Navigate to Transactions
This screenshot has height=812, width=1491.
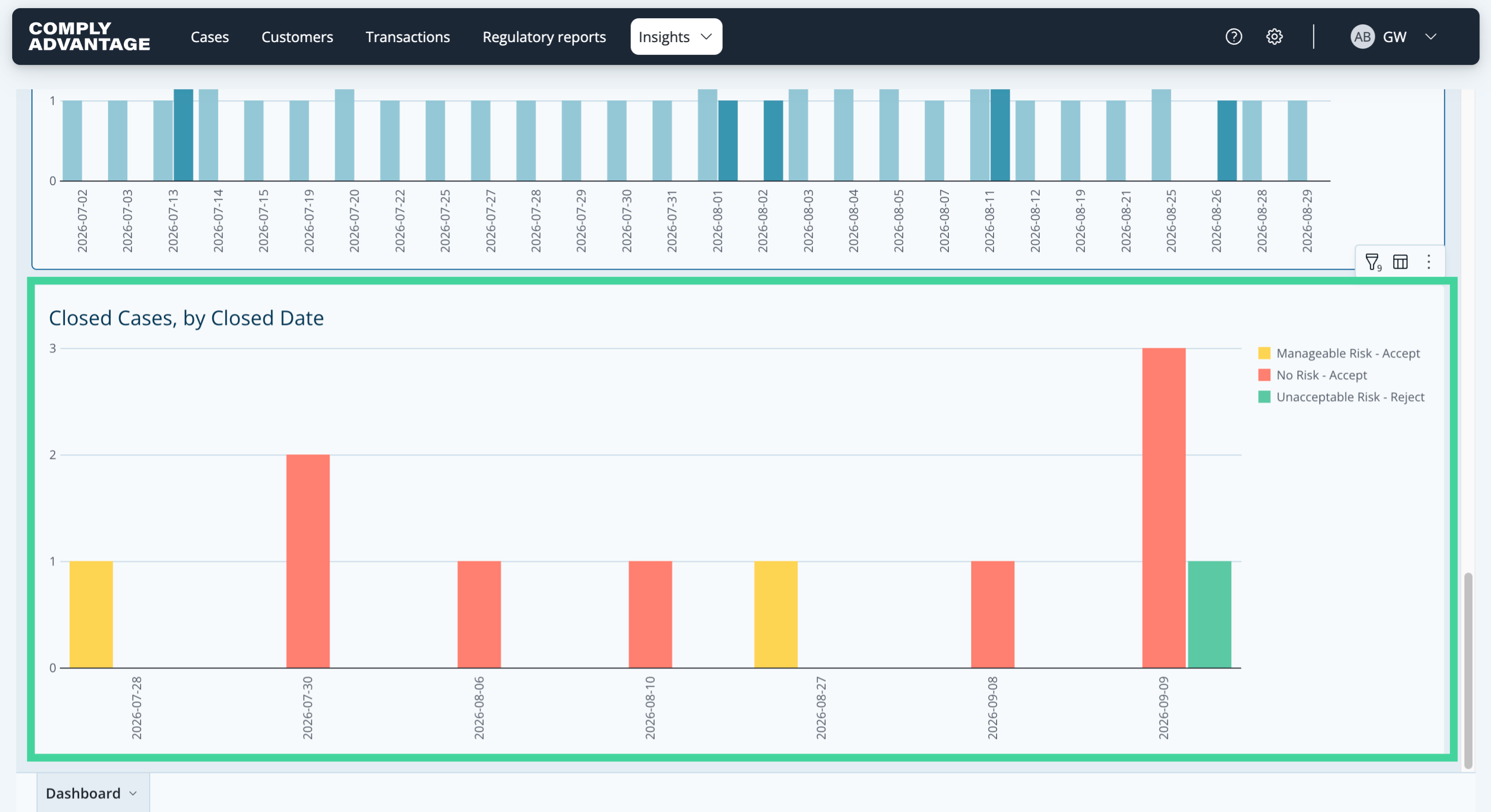click(407, 37)
